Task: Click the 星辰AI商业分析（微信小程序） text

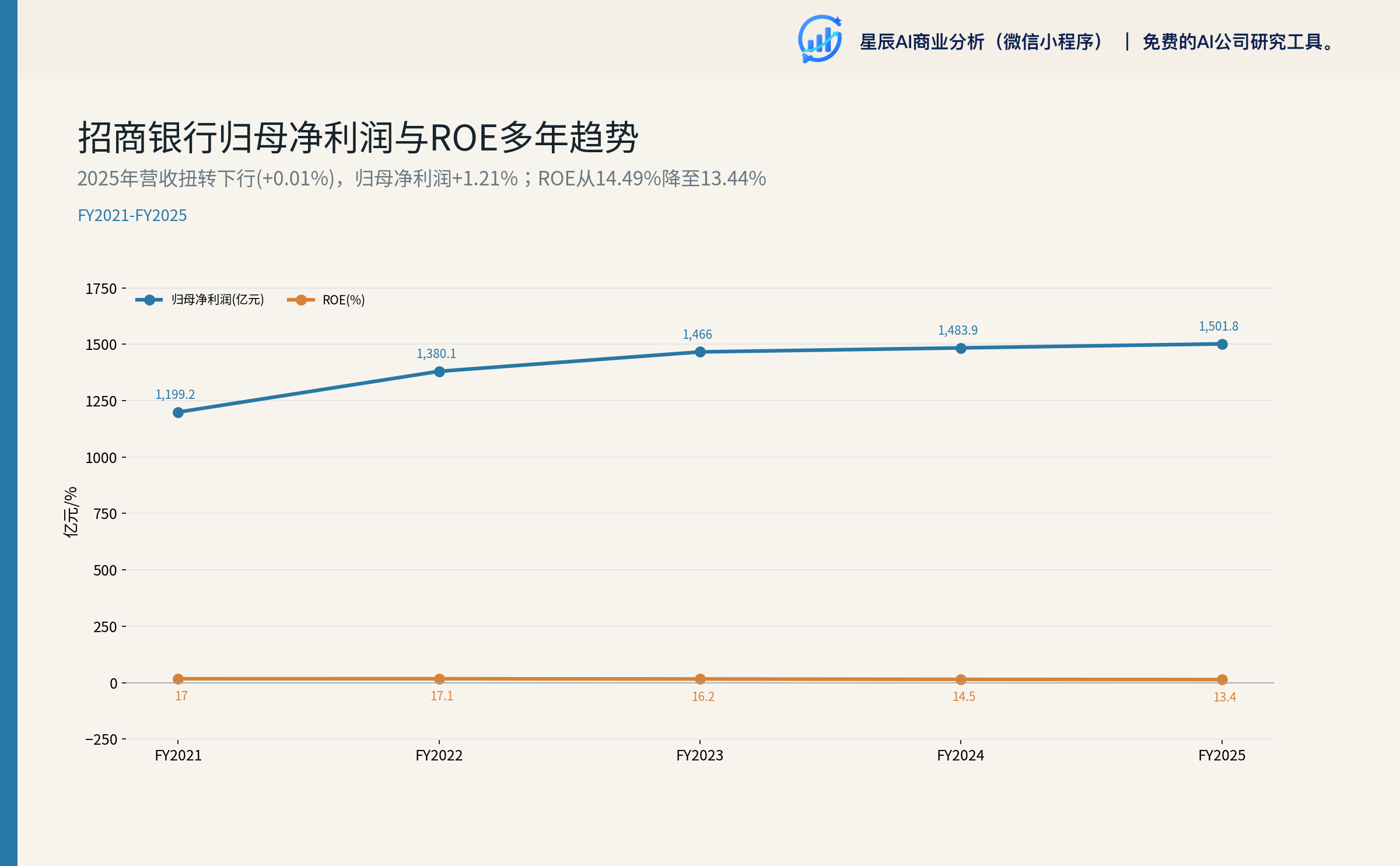Action: click(982, 42)
